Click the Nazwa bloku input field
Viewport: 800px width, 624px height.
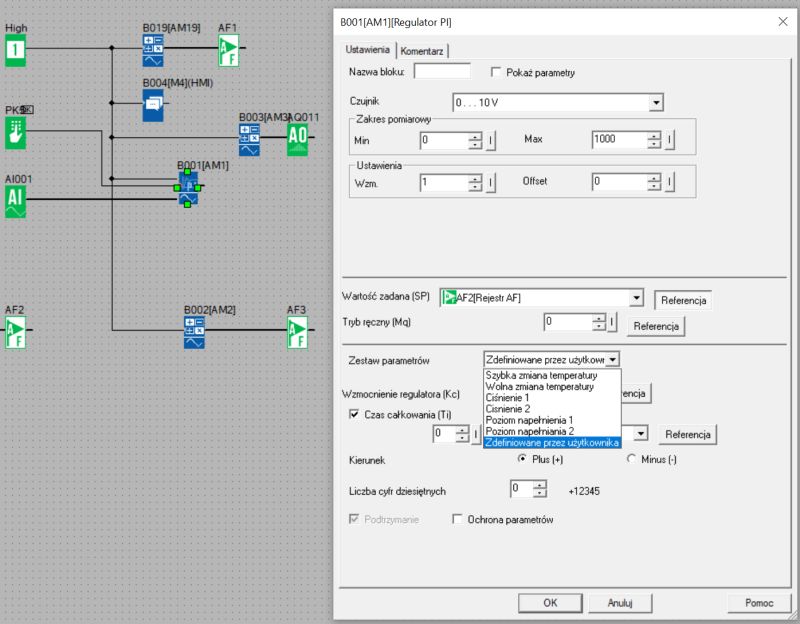(x=442, y=71)
